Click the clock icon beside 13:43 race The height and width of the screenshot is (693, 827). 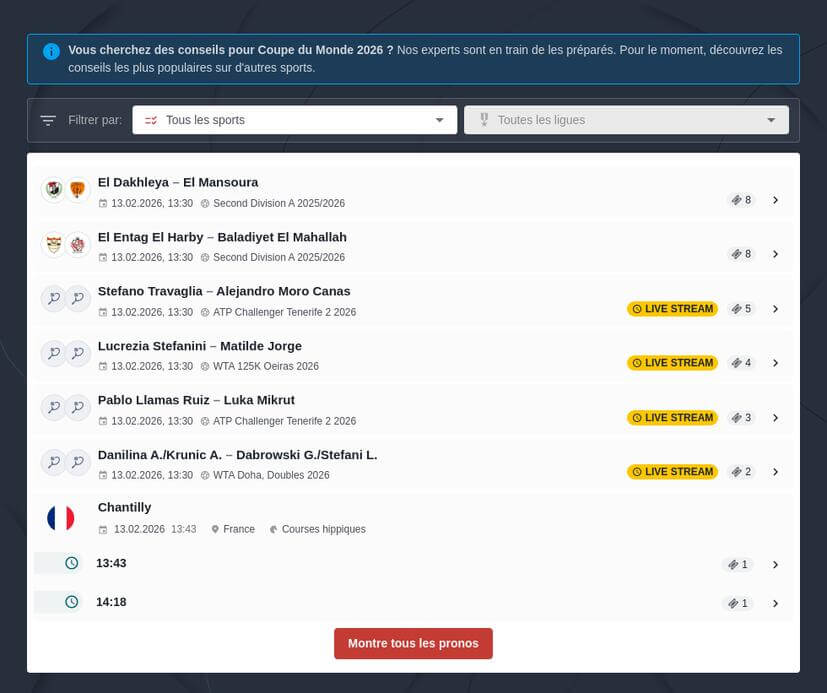tap(71, 564)
